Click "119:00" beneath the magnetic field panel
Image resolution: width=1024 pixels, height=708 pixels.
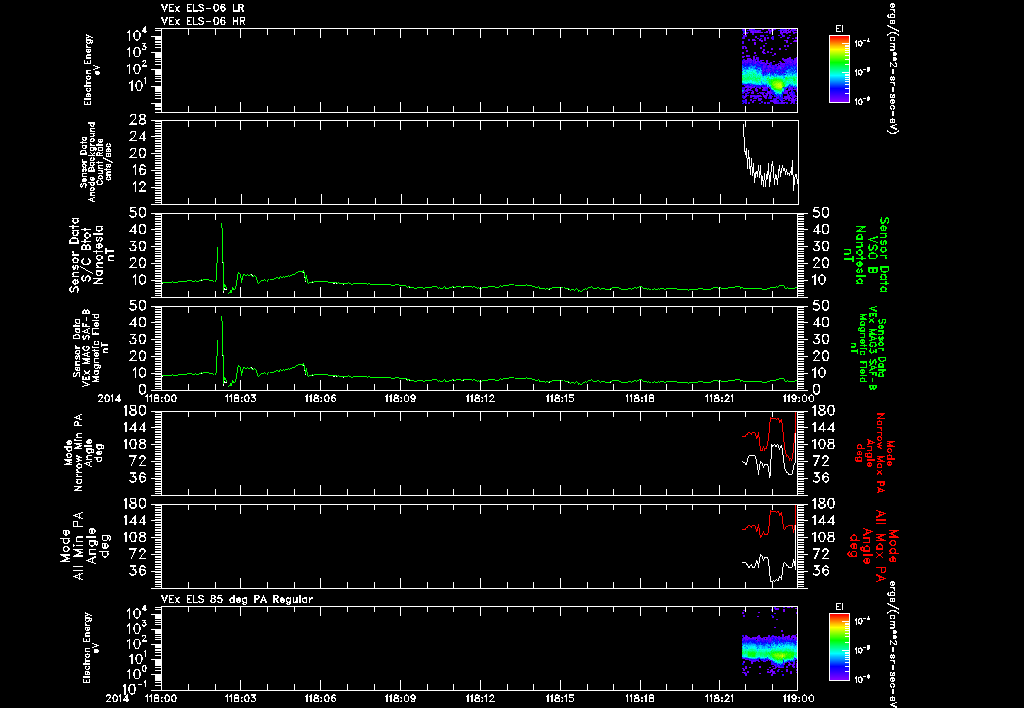click(x=799, y=398)
